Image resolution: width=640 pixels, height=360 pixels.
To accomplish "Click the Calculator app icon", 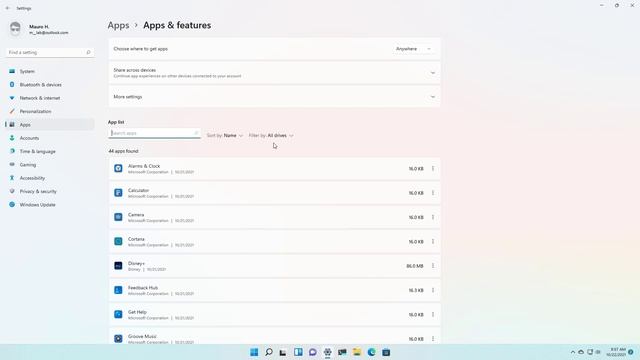I will click(118, 193).
